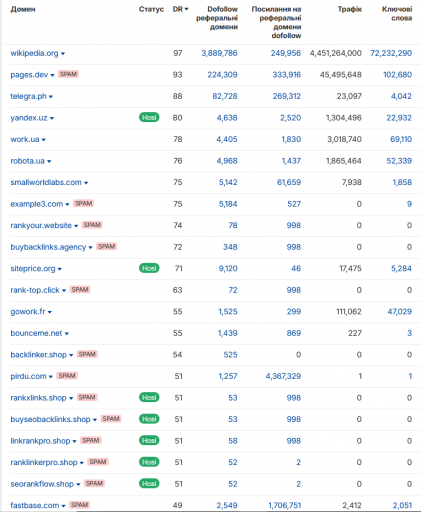Click bounceme.net dofollow domains value 1,439
Image resolution: width=421 pixels, height=512 pixels.
point(228,333)
